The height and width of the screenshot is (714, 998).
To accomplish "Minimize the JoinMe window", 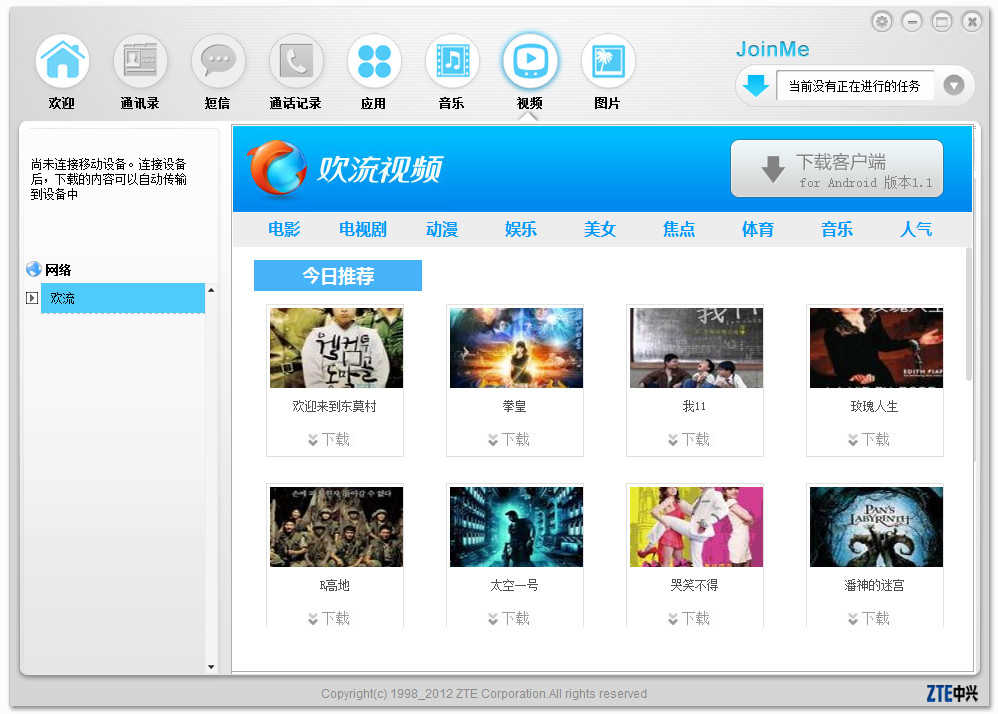I will (x=912, y=22).
